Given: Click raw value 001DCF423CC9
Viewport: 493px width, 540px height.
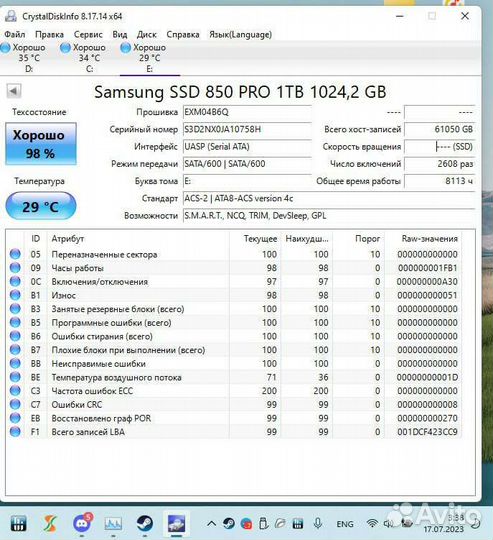Looking at the screenshot, I should point(427,432).
